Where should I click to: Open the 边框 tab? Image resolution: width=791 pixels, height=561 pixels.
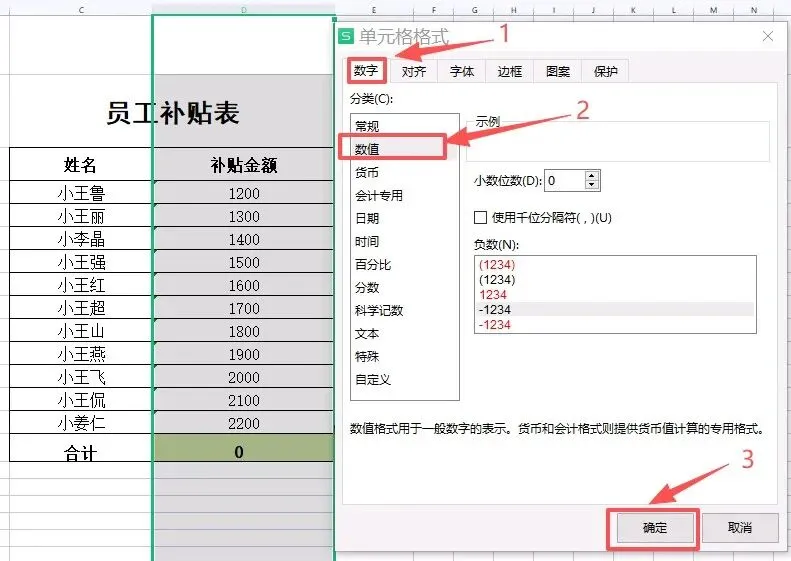pyautogui.click(x=510, y=71)
